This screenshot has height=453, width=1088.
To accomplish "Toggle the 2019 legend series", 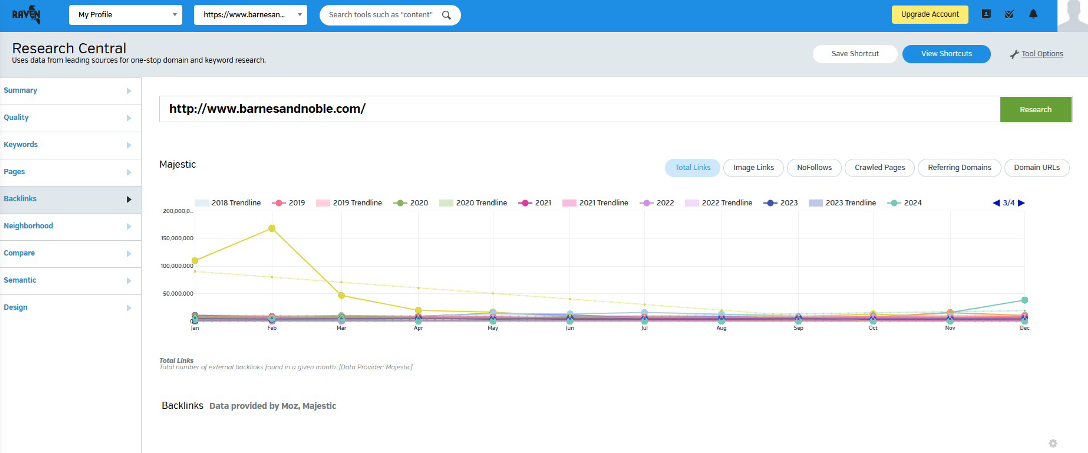I will click(287, 203).
